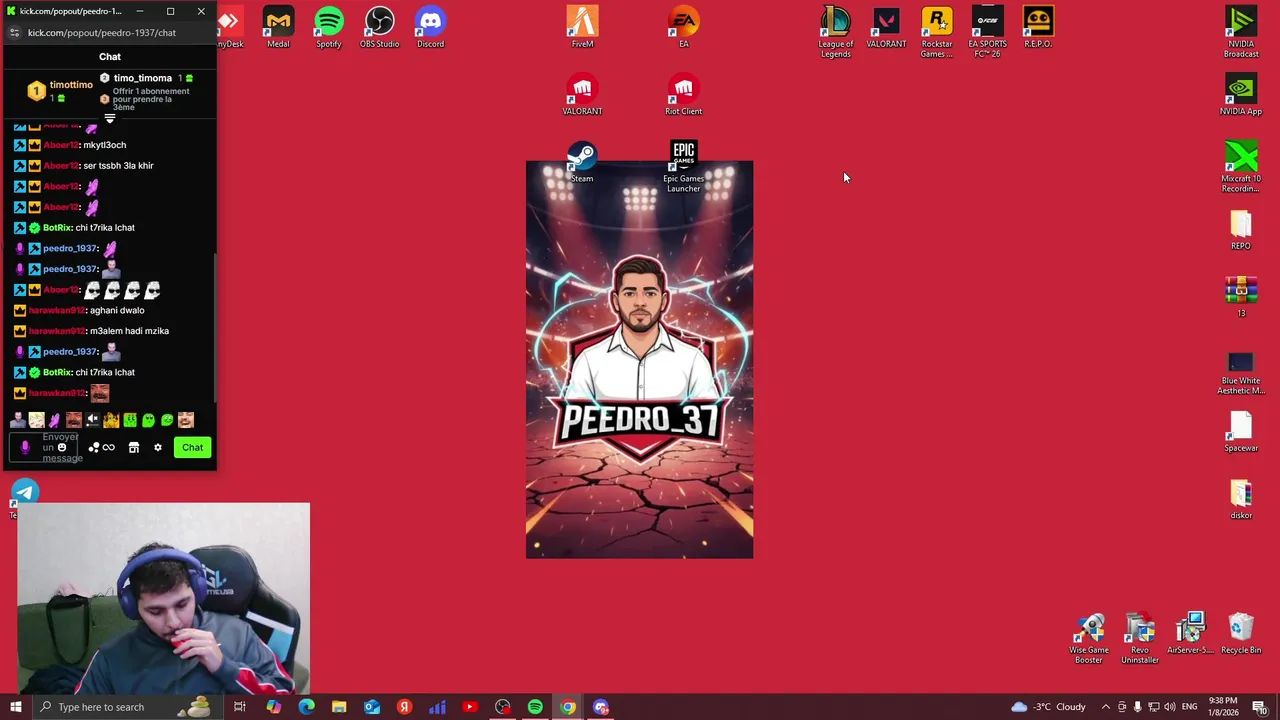1280x720 pixels.
Task: Click Aboer12 username on mkytl3och message
Action: point(61,145)
